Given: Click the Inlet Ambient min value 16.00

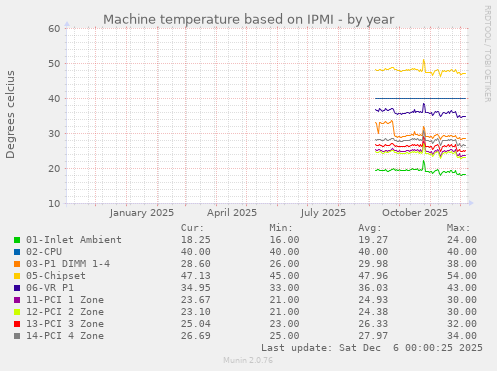Looking at the screenshot, I should click(284, 240).
